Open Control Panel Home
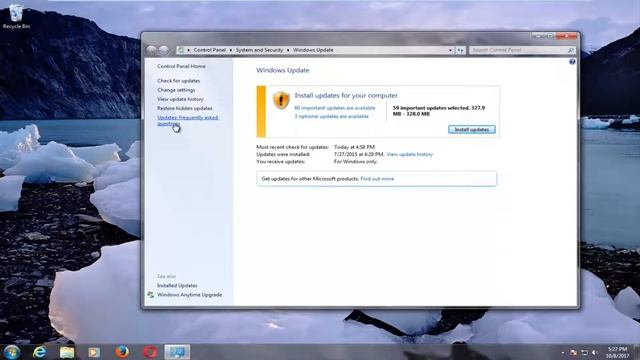Image resolution: width=640 pixels, height=360 pixels. pos(181,66)
